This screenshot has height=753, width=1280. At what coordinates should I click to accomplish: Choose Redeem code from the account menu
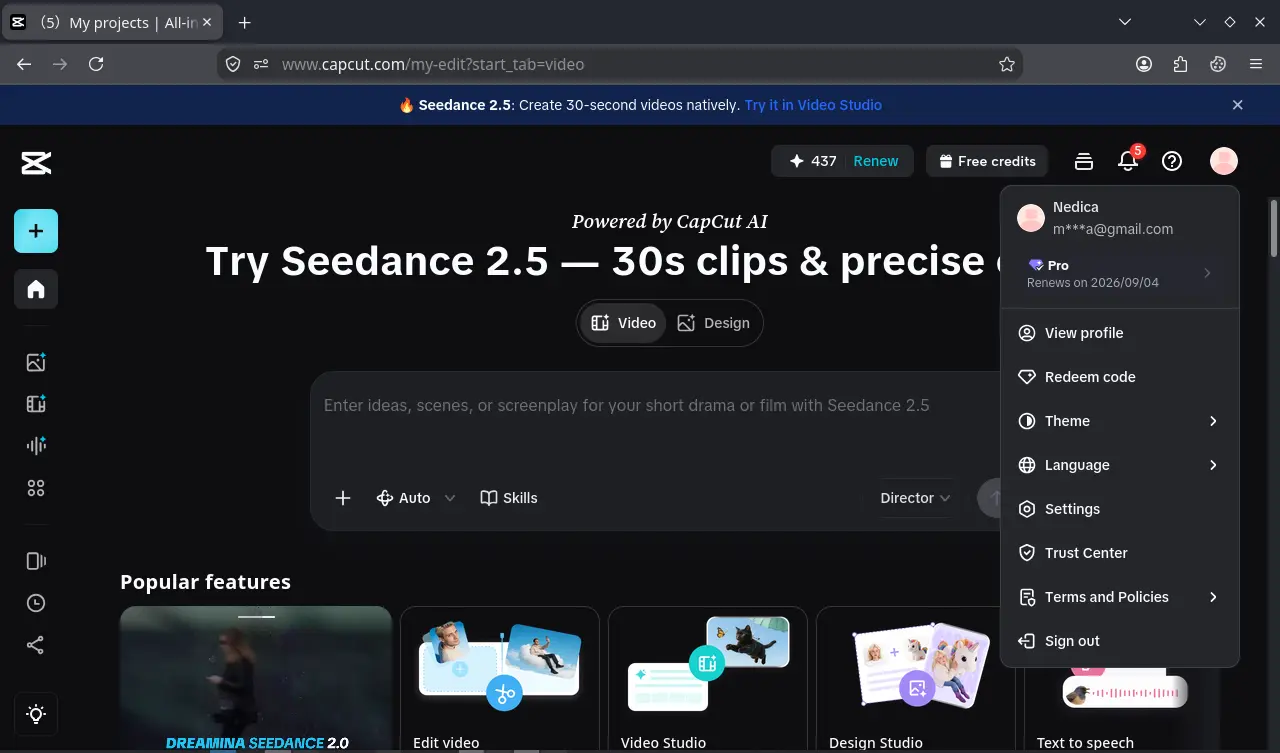1119,377
